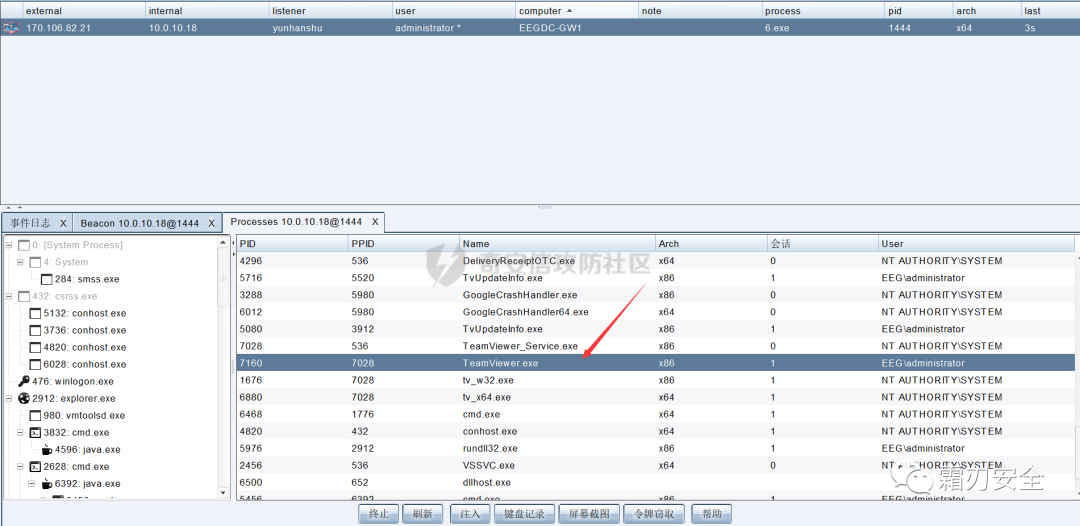Click the globe icon beside explorer.exe

tap(23, 398)
